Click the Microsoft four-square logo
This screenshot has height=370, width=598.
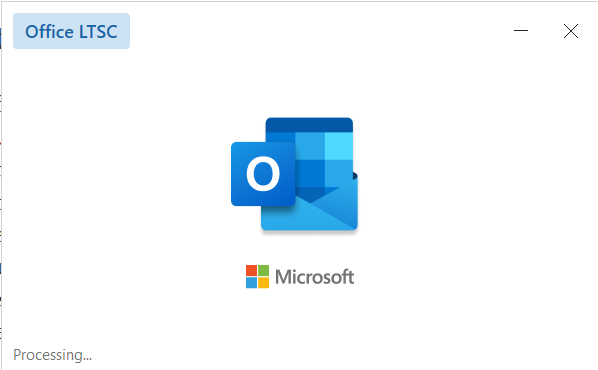point(257,277)
